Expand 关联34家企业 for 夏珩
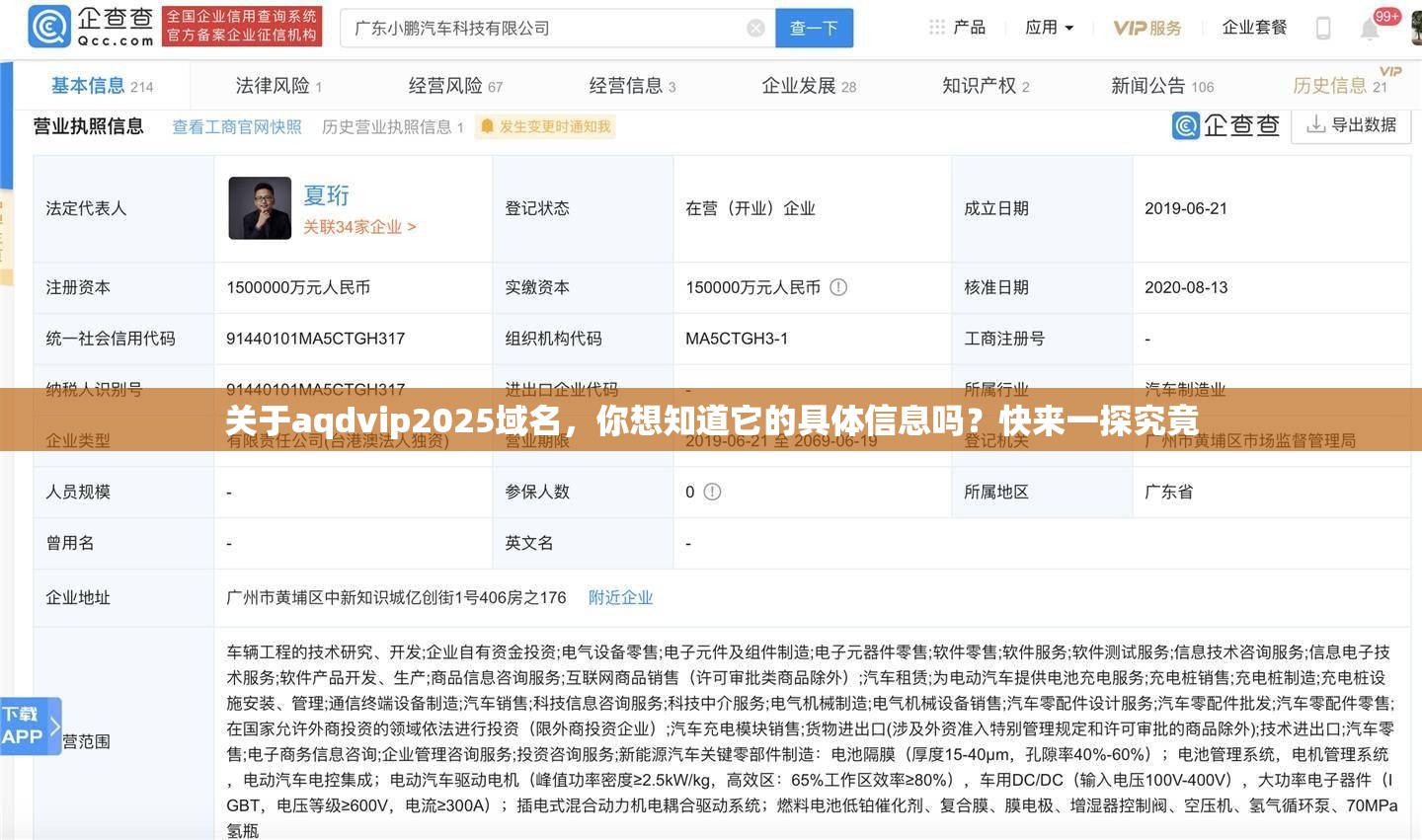This screenshot has width=1422, height=840. (x=359, y=226)
